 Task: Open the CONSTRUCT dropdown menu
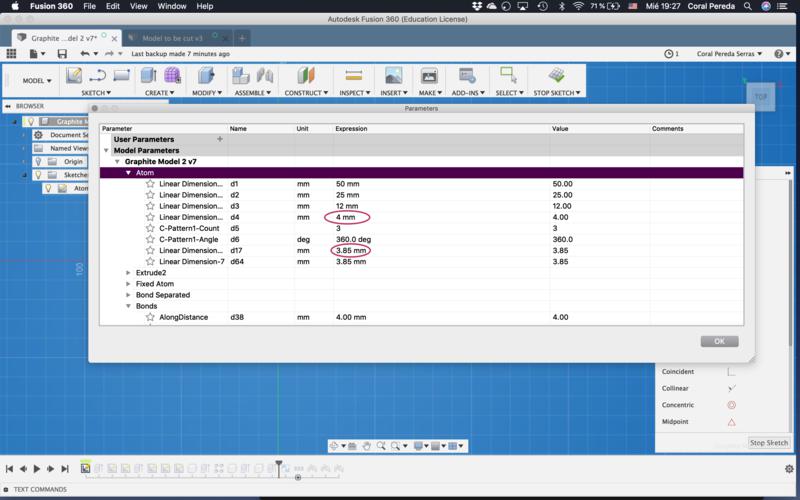click(x=306, y=93)
